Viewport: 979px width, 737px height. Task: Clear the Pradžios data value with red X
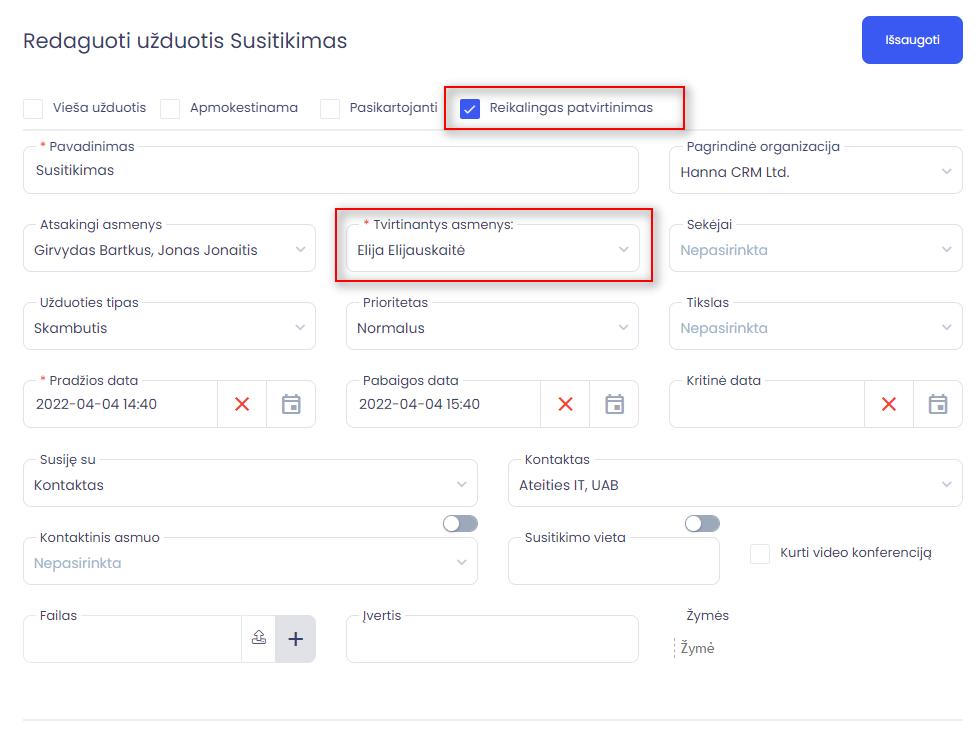(242, 404)
